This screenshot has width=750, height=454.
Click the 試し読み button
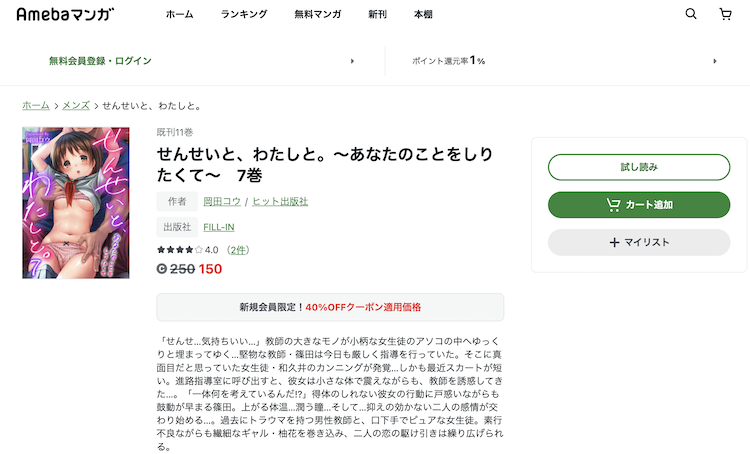pos(639,167)
